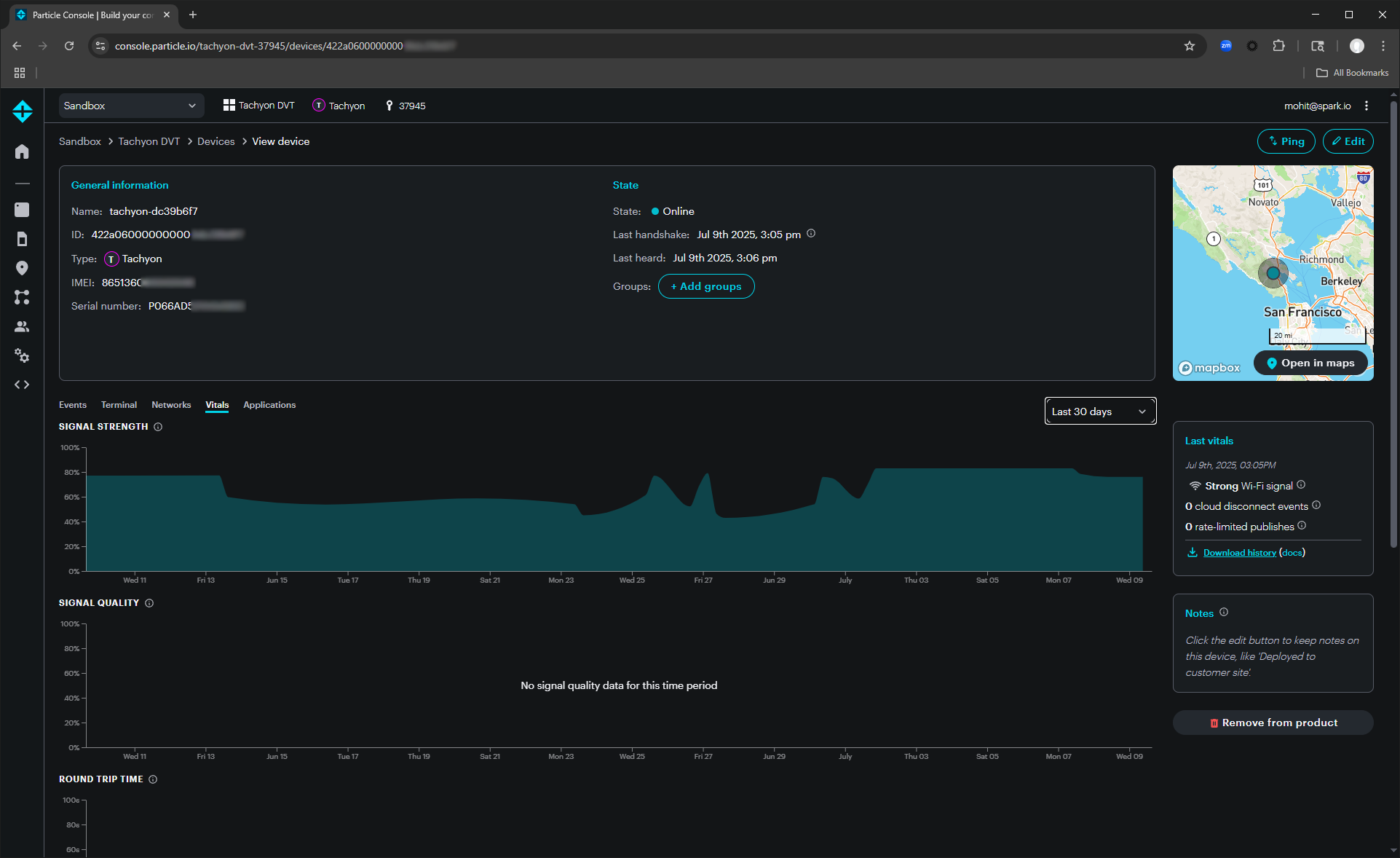Show Signal Quality info icon

[149, 603]
